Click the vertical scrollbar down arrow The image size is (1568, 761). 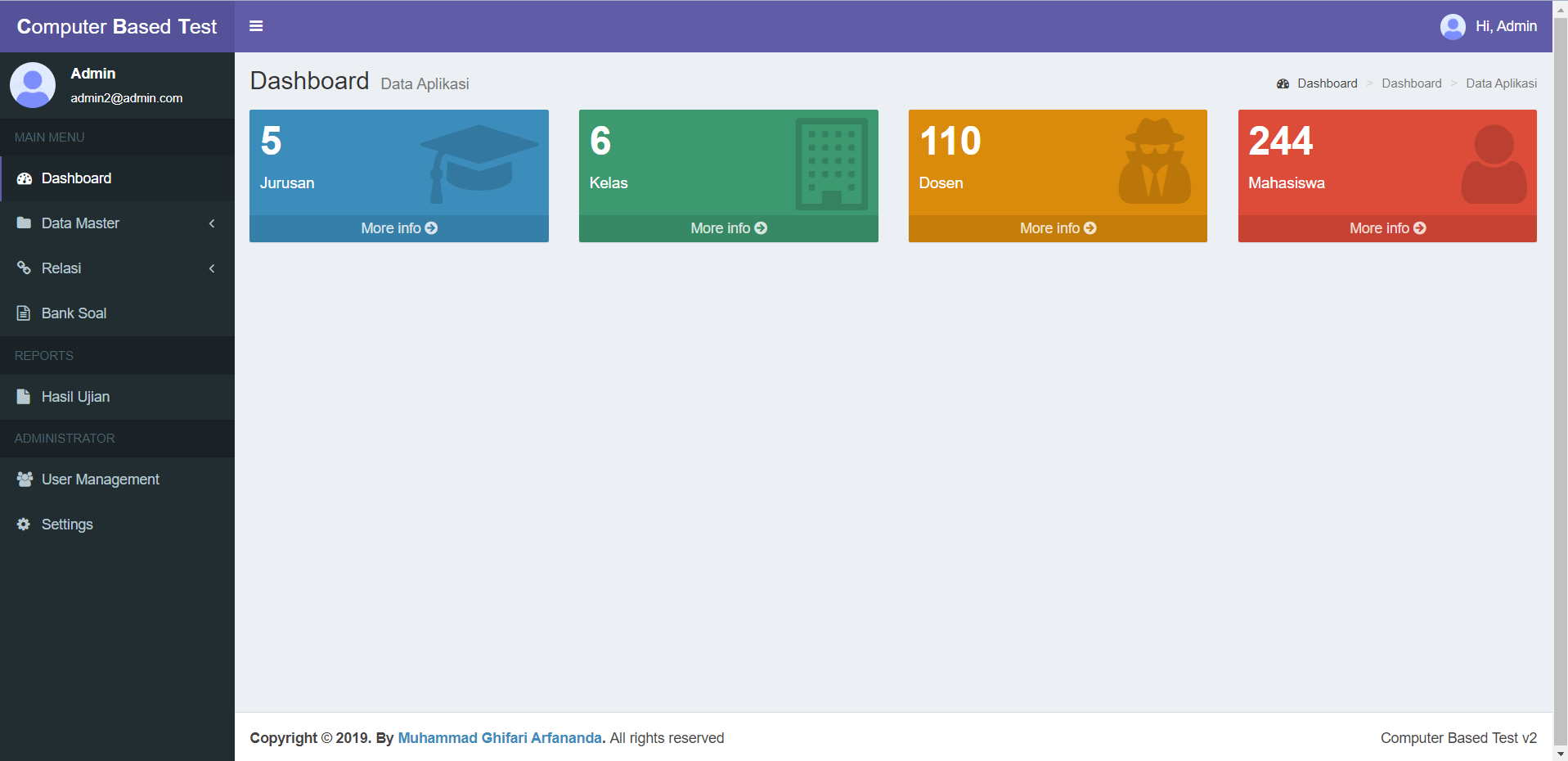click(x=1560, y=754)
